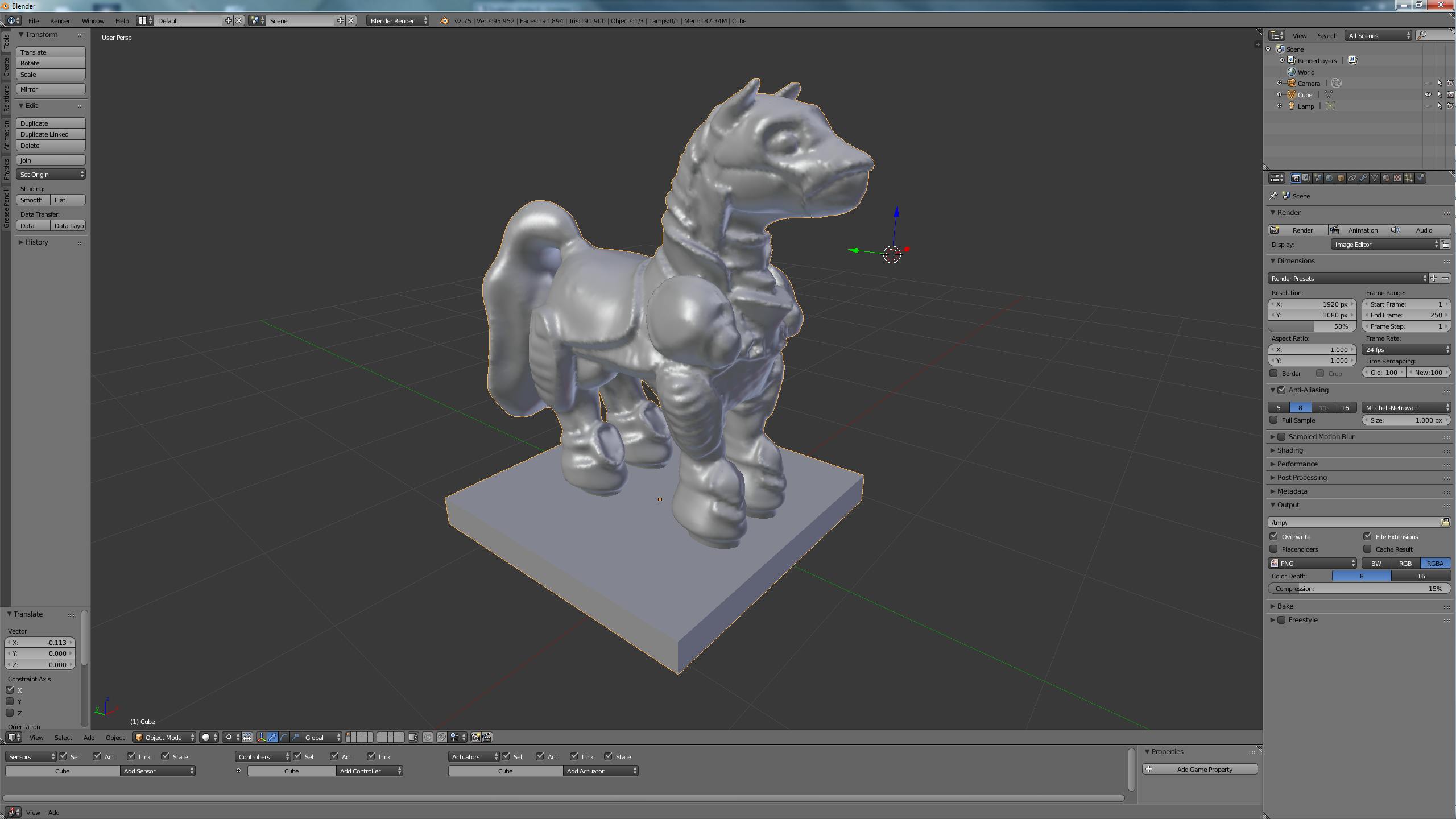Open the Render Layers properties tab
This screenshot has height=819, width=1456.
pos(1306,178)
